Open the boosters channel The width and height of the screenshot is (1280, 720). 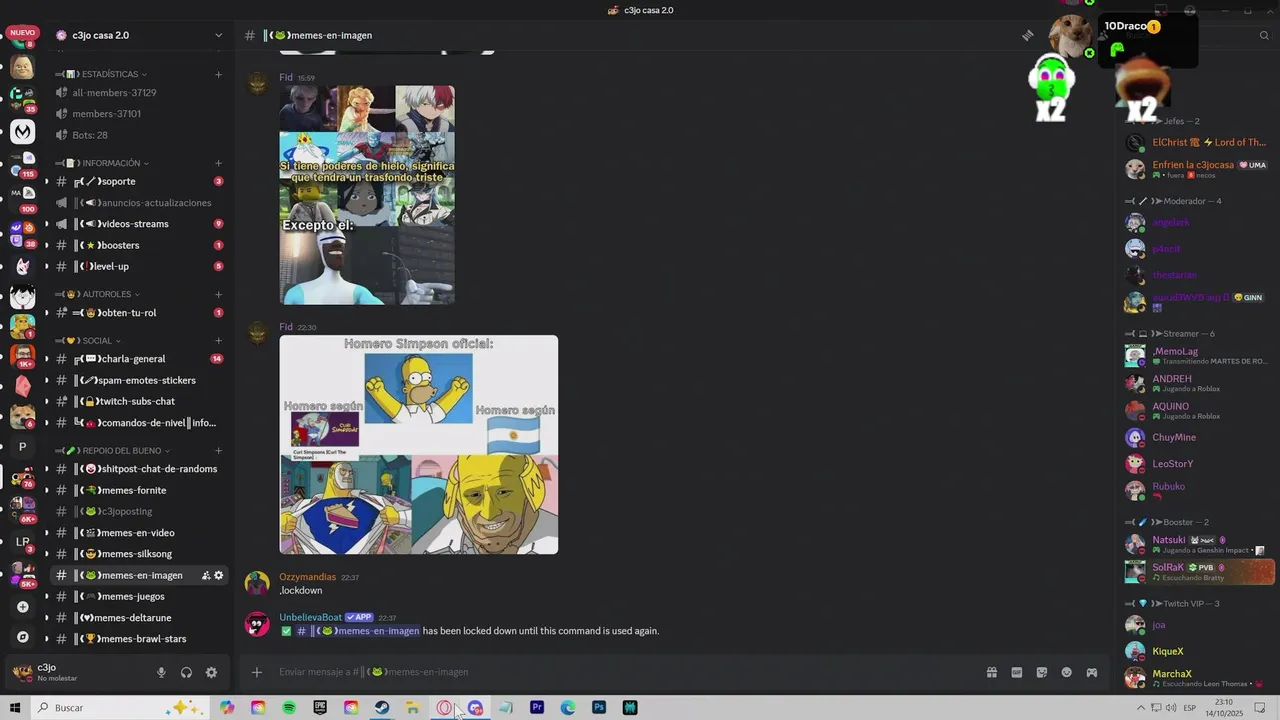tap(139, 245)
